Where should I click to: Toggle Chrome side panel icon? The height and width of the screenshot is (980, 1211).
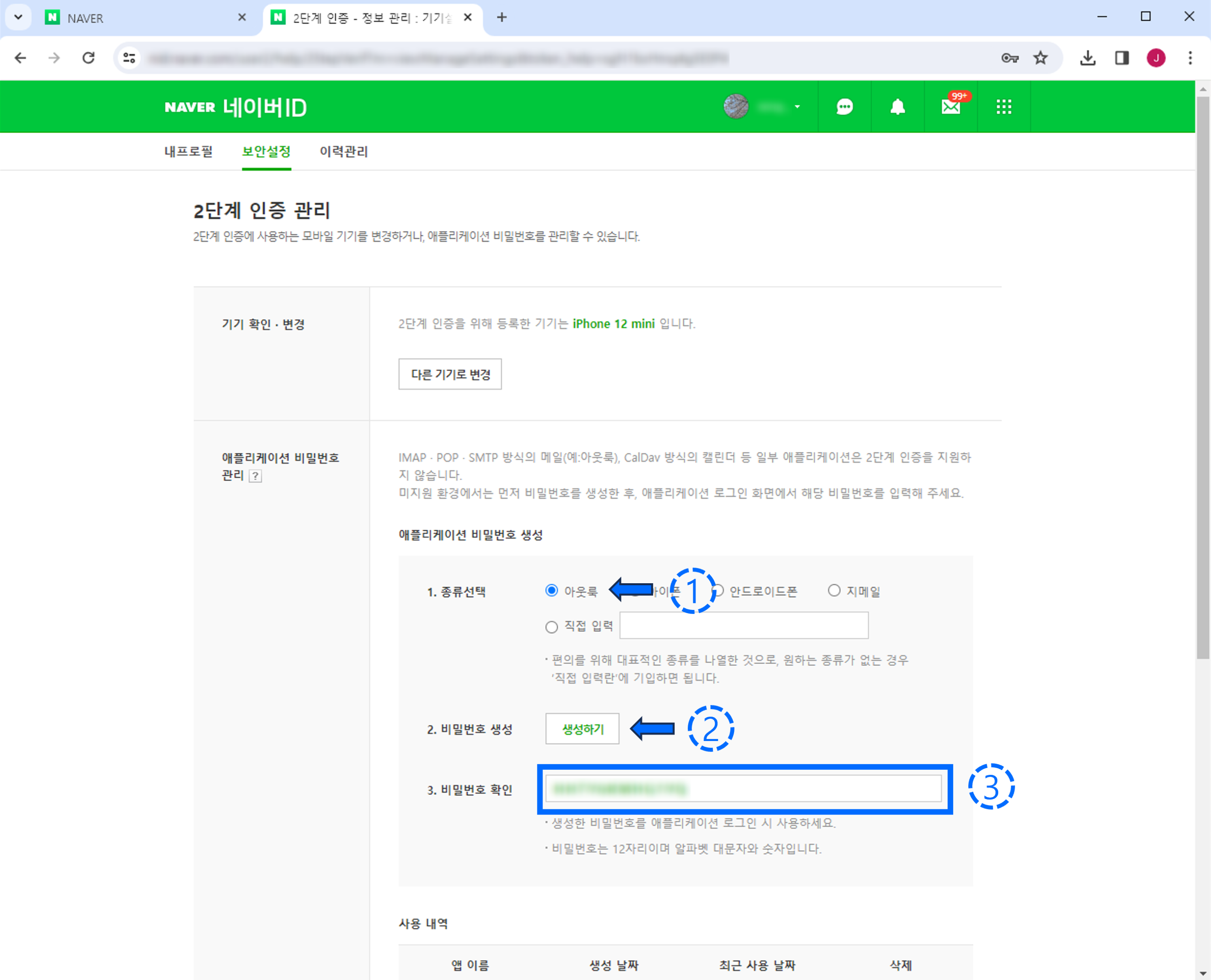[1121, 57]
